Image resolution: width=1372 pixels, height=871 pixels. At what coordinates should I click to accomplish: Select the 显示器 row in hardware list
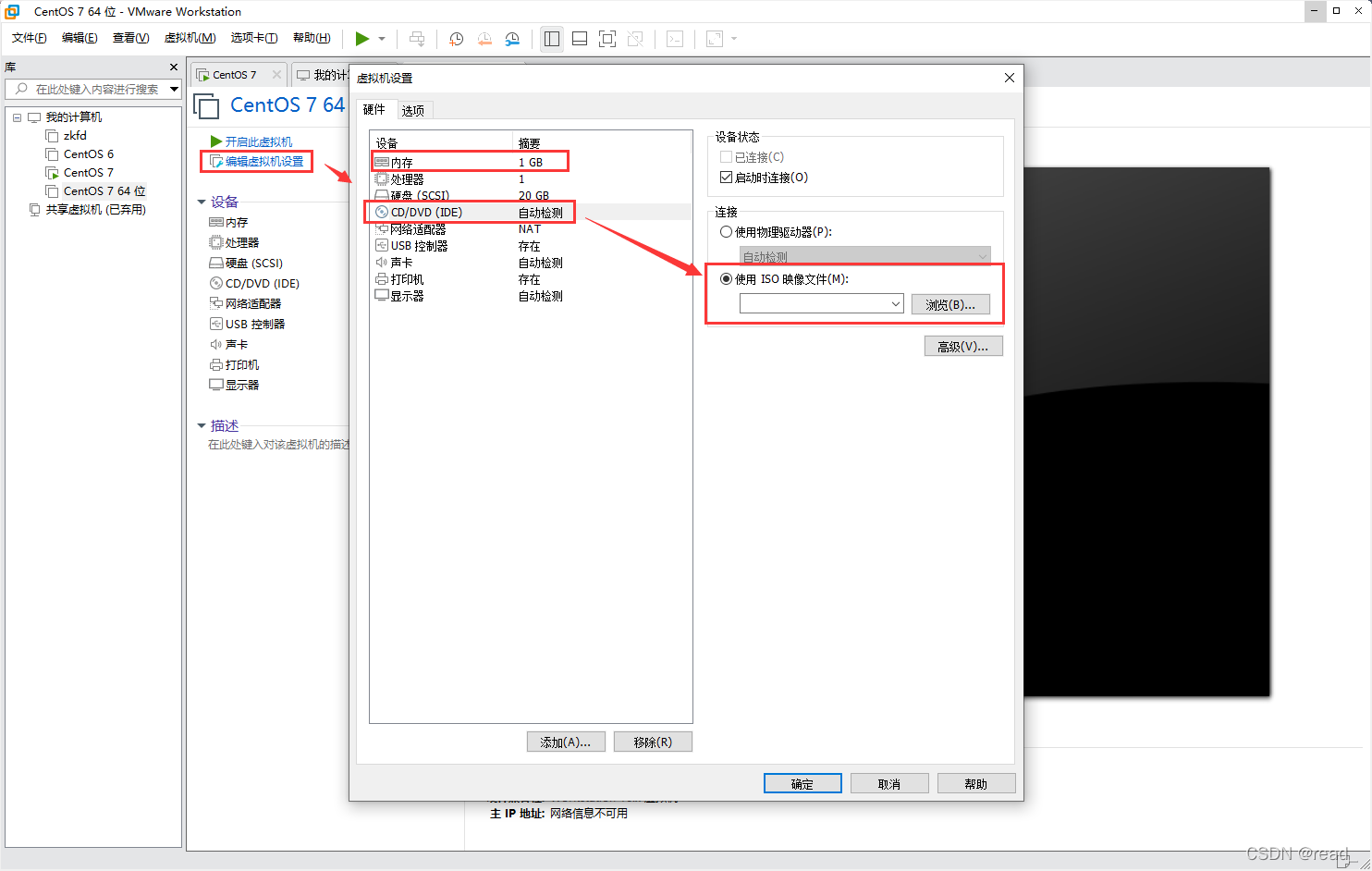point(531,296)
